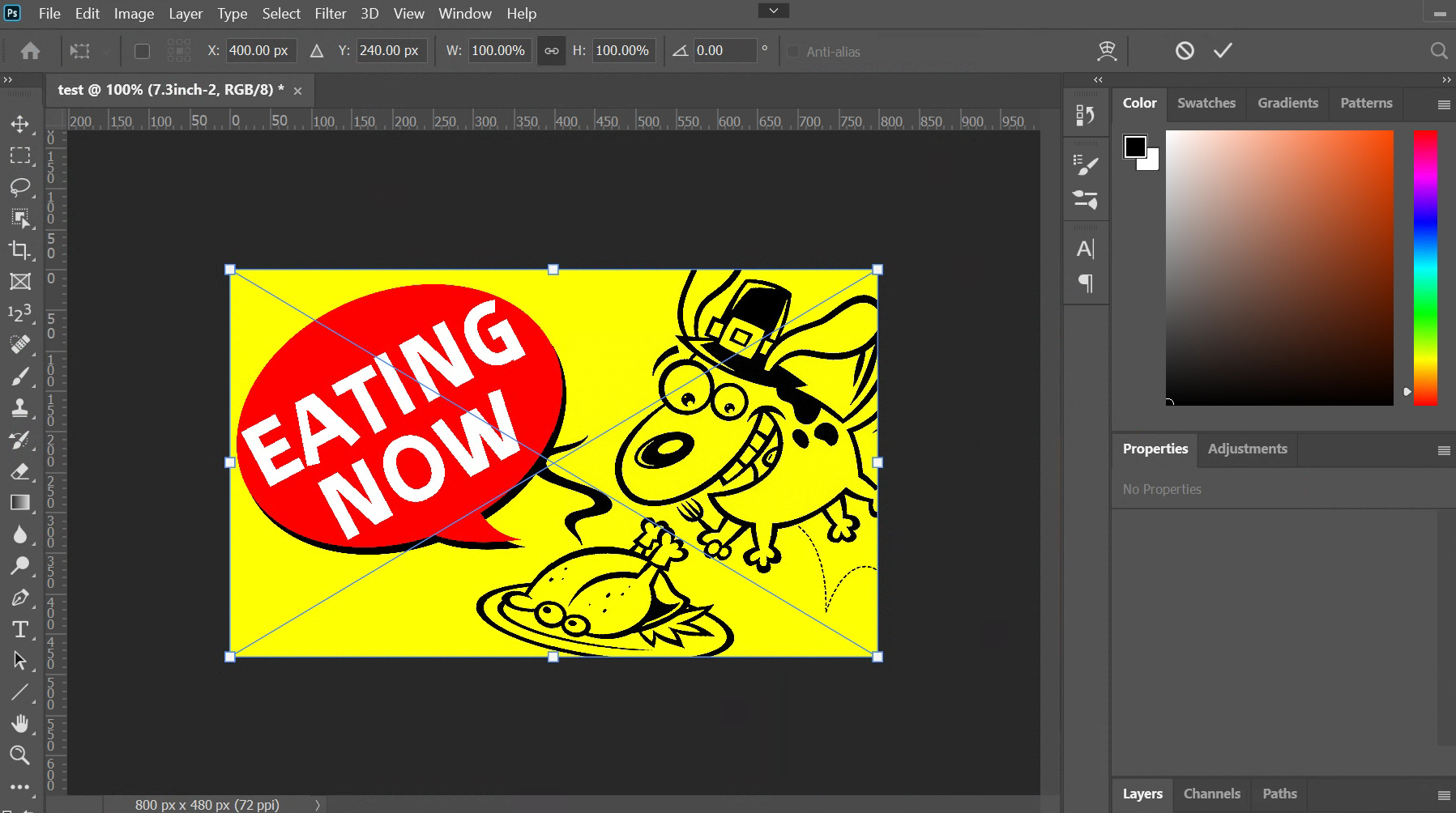Switch to warp mode icon
Viewport: 1456px width, 813px height.
click(1107, 51)
